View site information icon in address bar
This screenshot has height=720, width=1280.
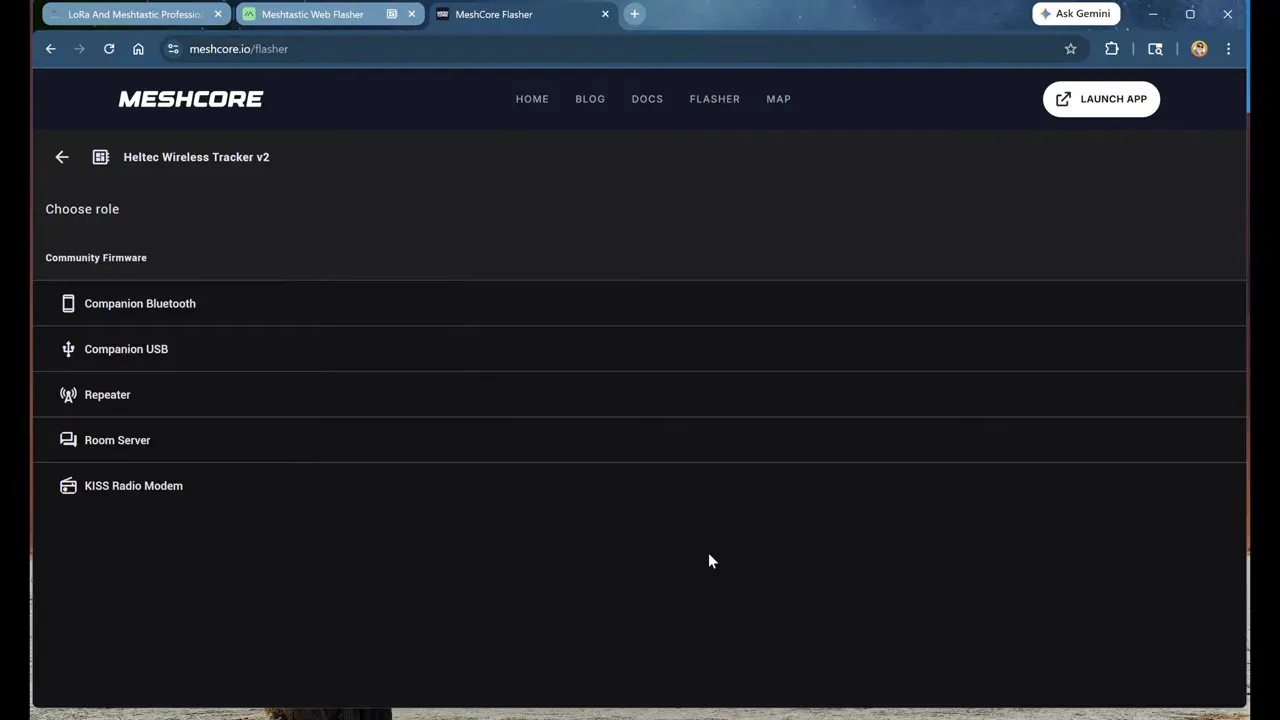[173, 49]
